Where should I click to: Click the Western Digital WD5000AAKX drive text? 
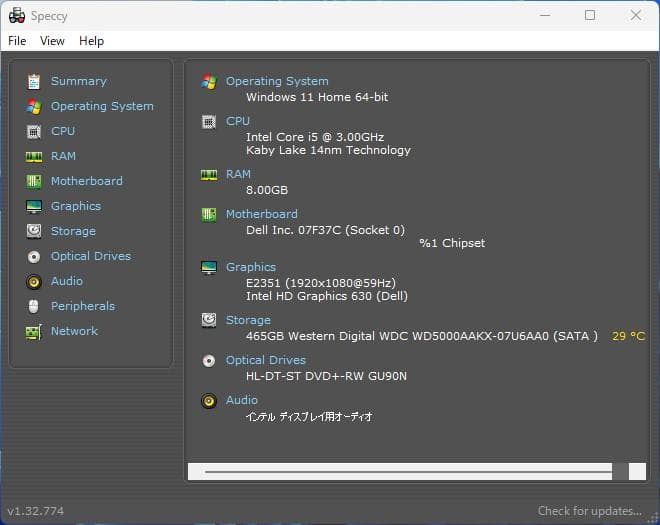point(422,336)
